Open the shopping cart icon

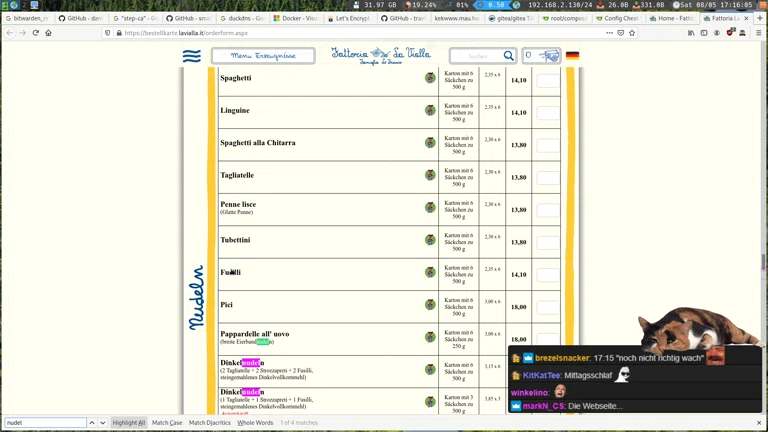(x=550, y=56)
